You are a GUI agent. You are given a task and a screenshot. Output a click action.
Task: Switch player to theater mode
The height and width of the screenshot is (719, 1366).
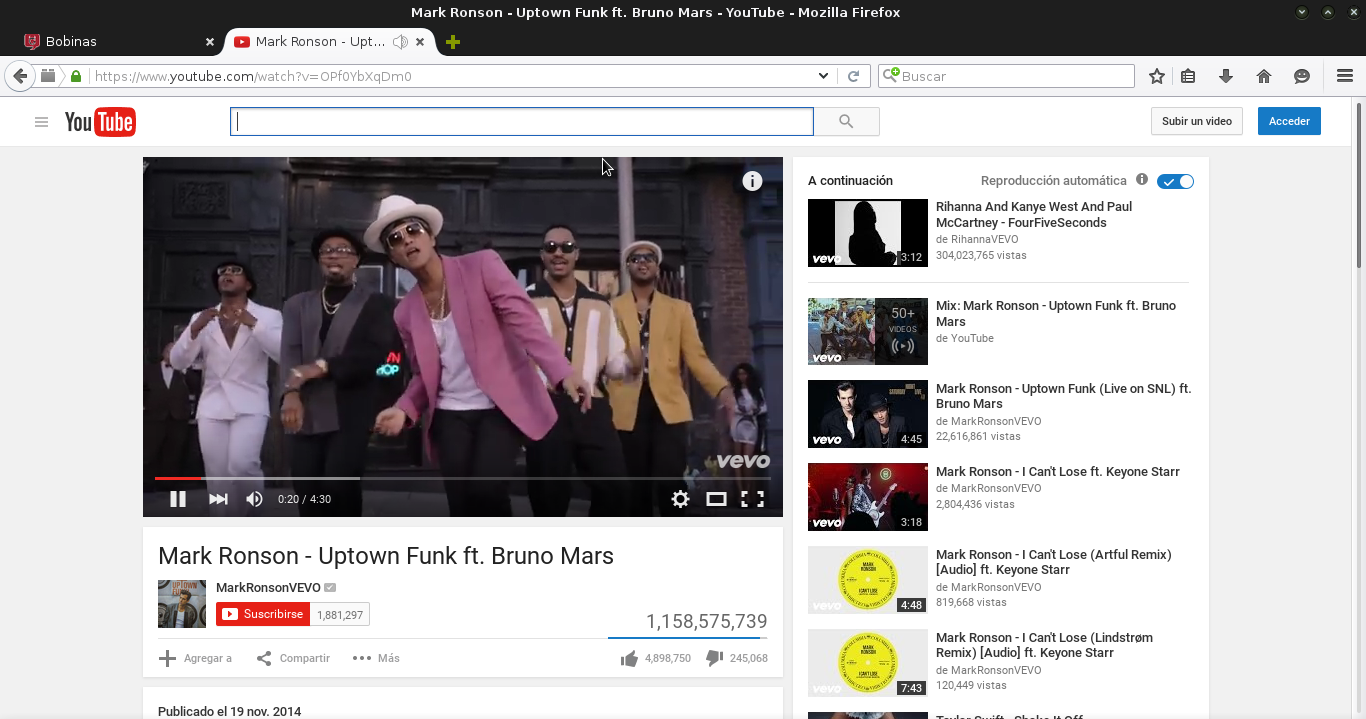(716, 499)
